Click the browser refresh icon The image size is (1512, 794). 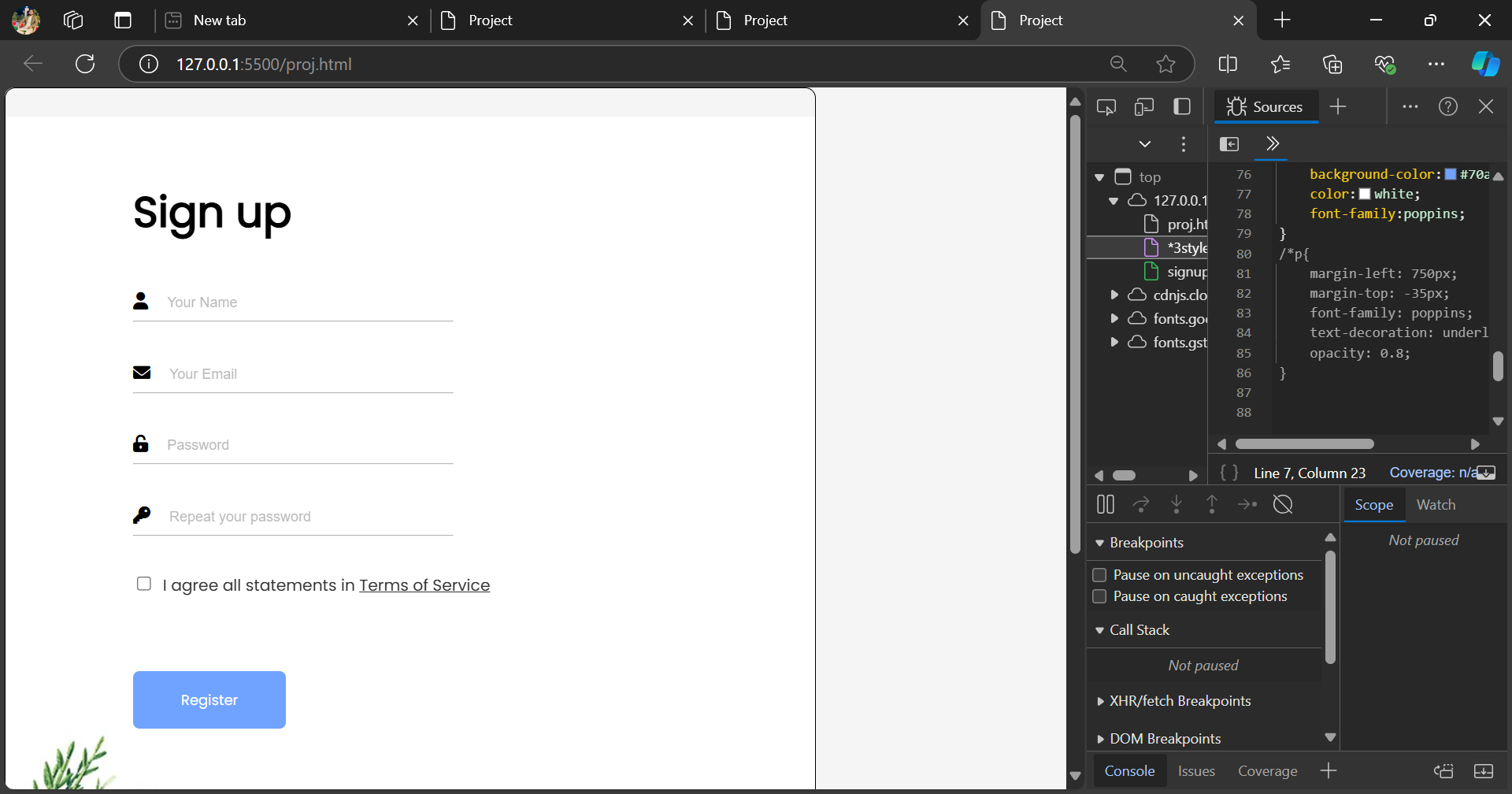tap(85, 64)
